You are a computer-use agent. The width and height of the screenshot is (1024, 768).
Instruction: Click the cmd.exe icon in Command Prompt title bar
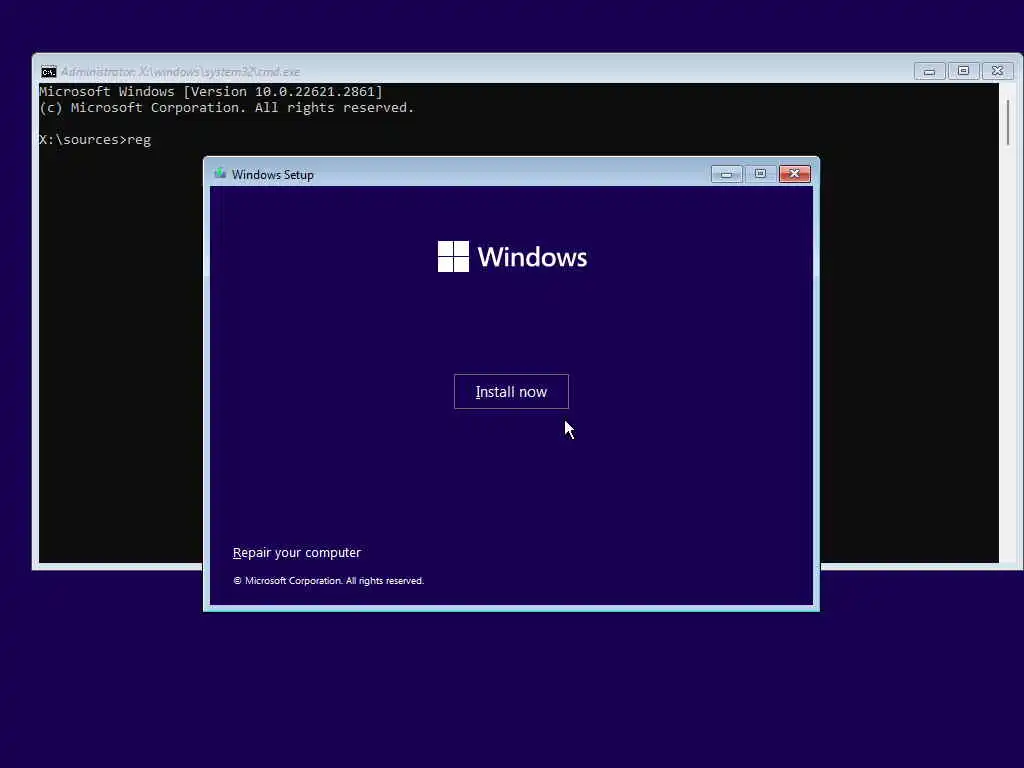pyautogui.click(x=49, y=72)
